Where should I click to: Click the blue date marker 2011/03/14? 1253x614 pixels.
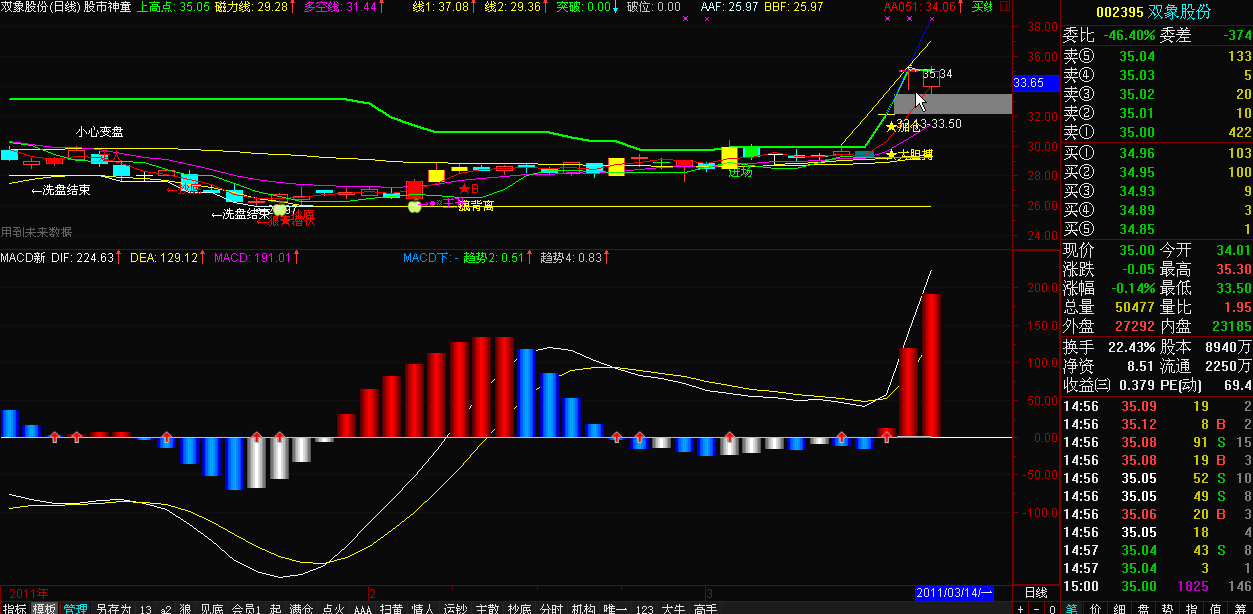pos(955,593)
